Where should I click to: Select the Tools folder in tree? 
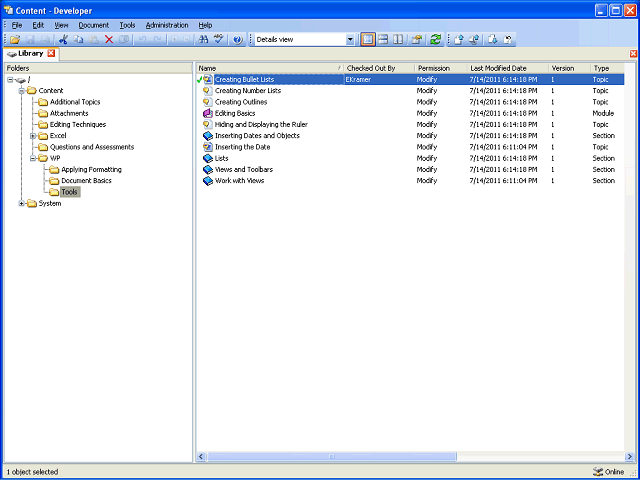70,192
